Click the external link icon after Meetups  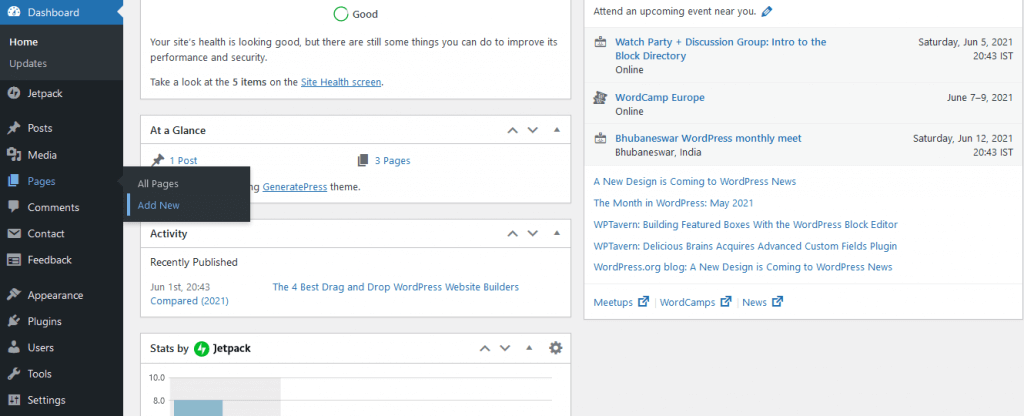[x=643, y=302]
